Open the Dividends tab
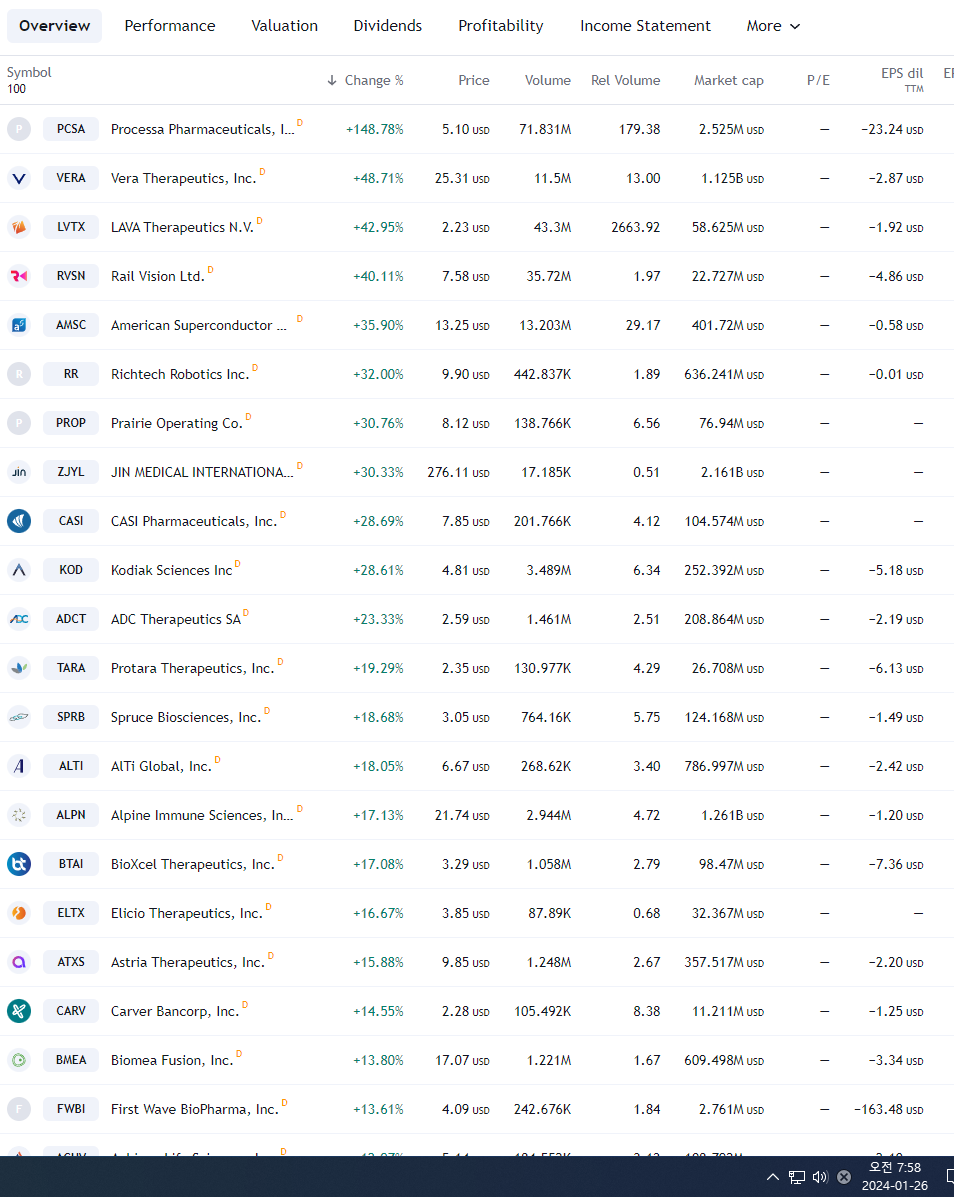The image size is (954, 1197). [x=388, y=26]
